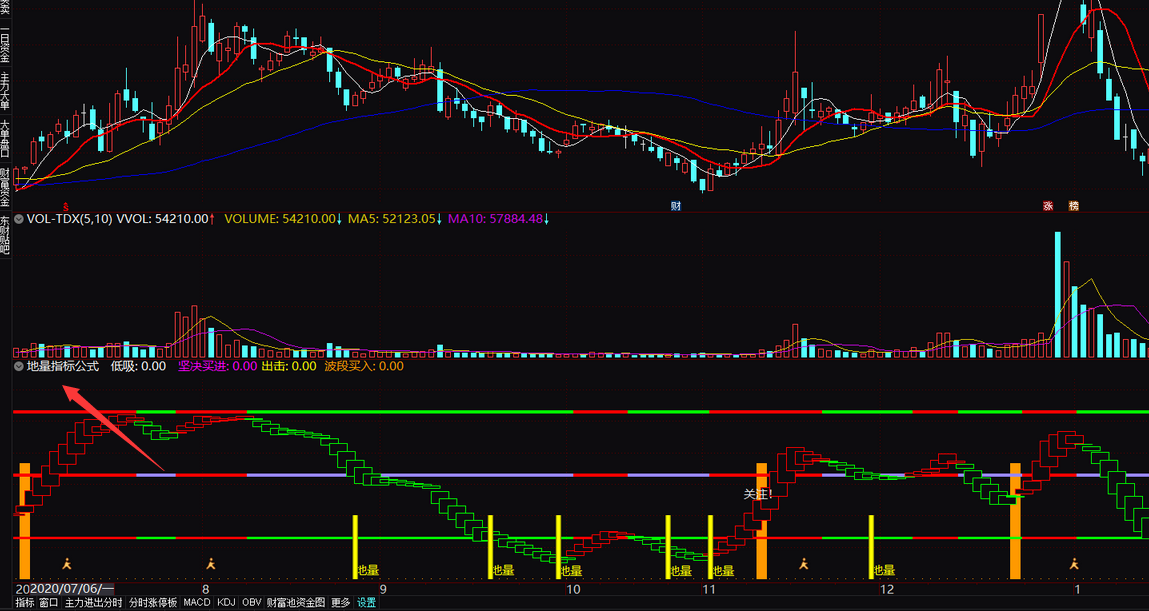
Task: Click the 2020/07/06 date label
Action: pos(70,589)
